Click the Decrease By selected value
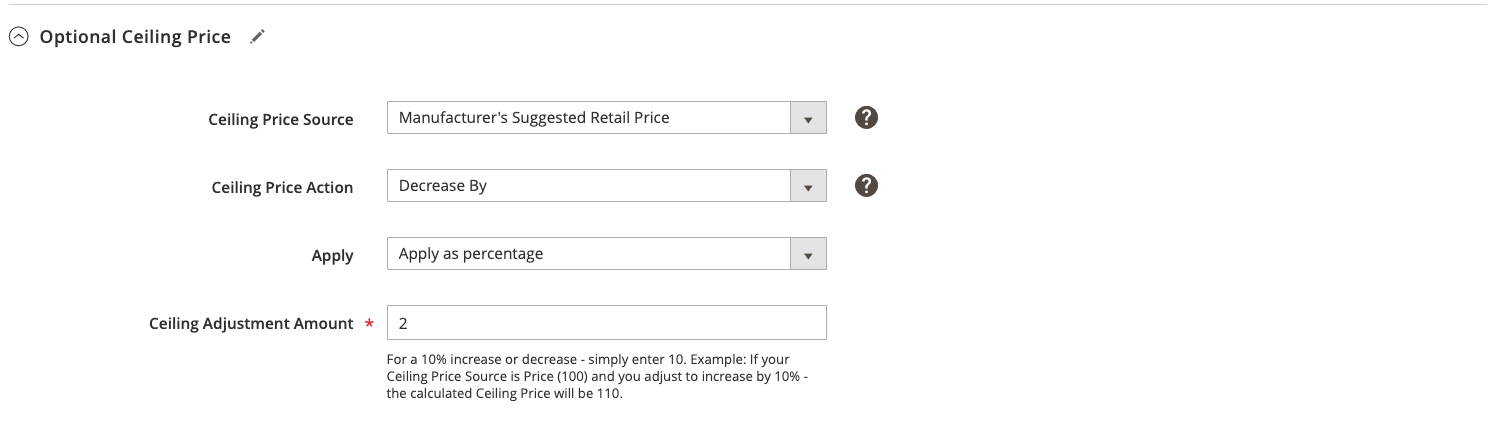1494x430 pixels. coord(443,186)
